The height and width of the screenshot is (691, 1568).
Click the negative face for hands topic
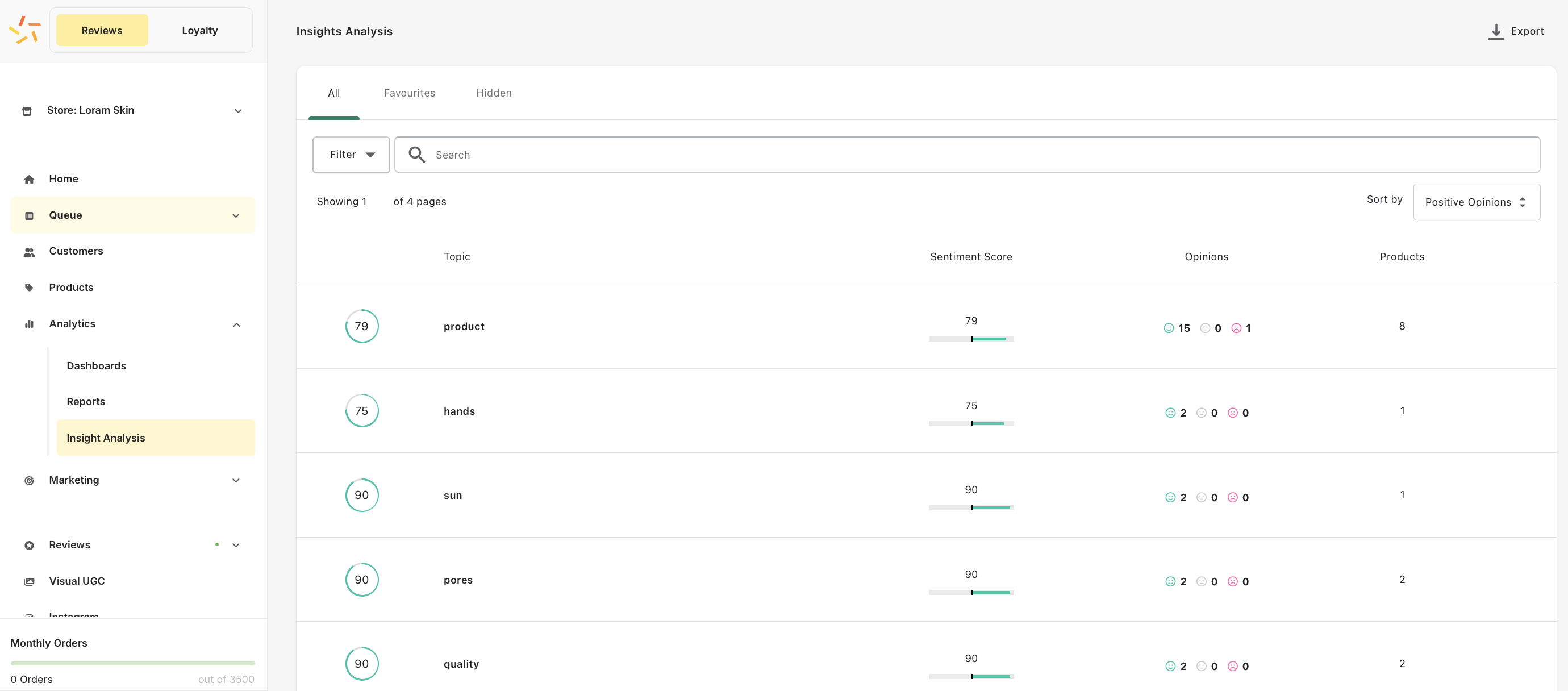point(1232,413)
